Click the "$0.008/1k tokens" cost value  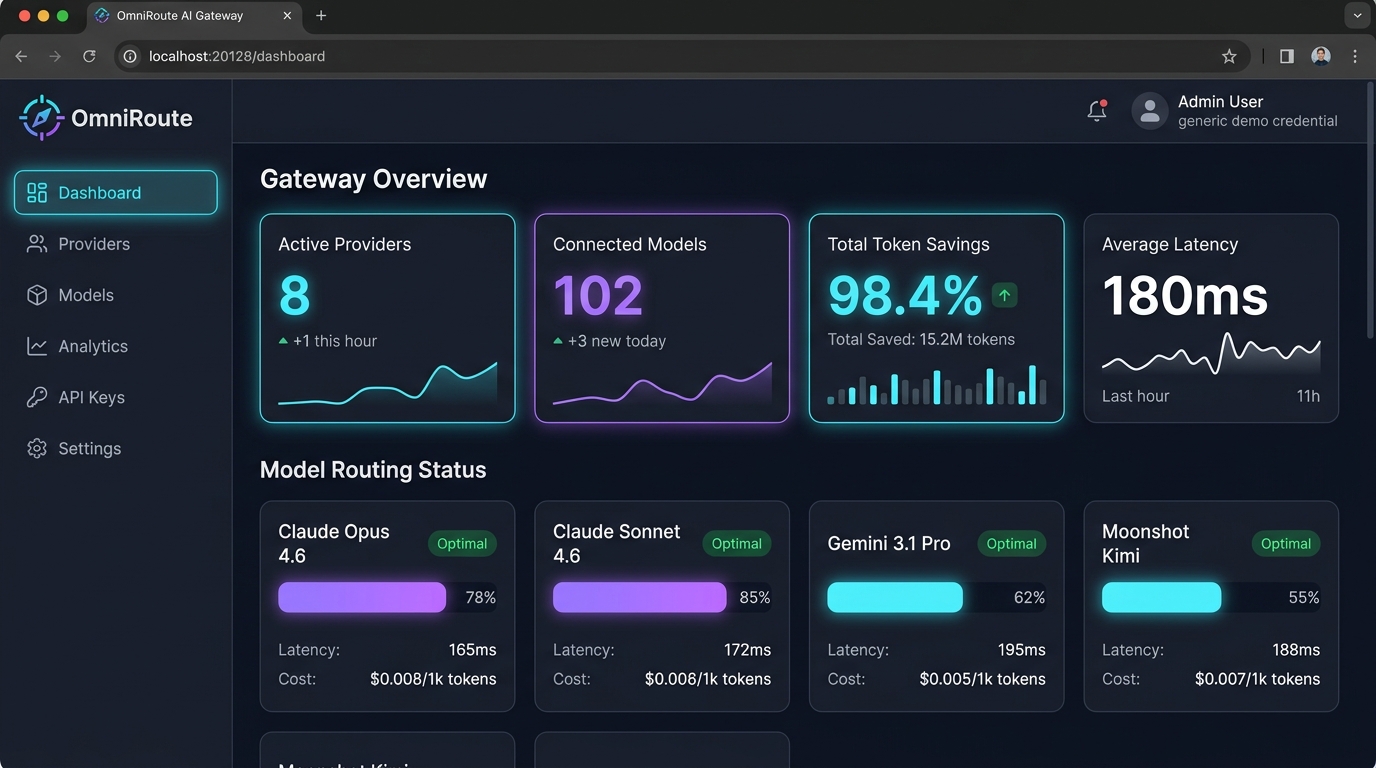(433, 679)
